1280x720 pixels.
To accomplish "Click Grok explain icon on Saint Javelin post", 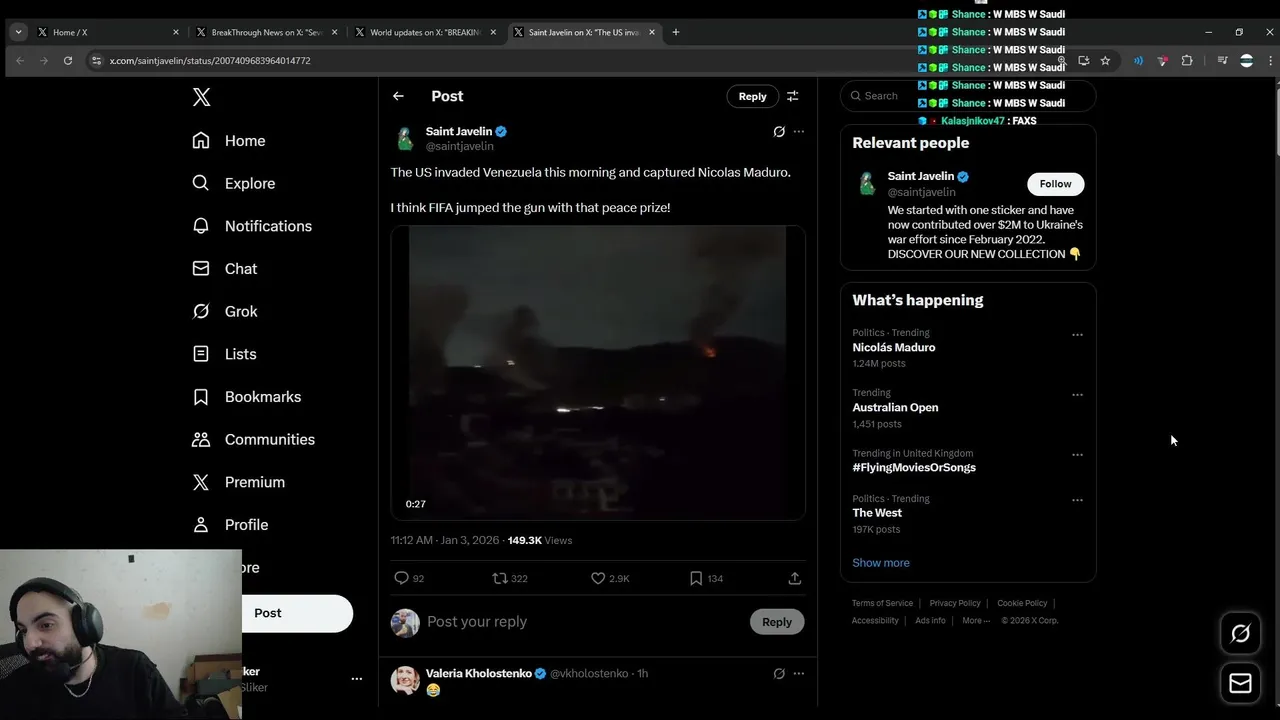I will [779, 131].
